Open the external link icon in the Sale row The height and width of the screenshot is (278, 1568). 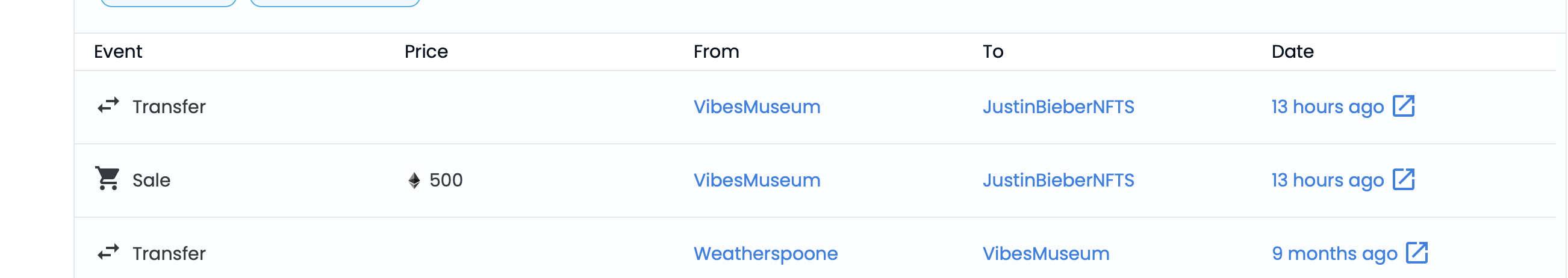tap(1403, 179)
